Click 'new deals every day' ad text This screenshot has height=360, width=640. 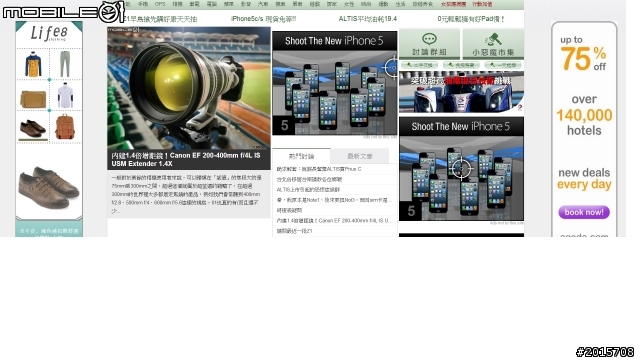click(x=584, y=178)
